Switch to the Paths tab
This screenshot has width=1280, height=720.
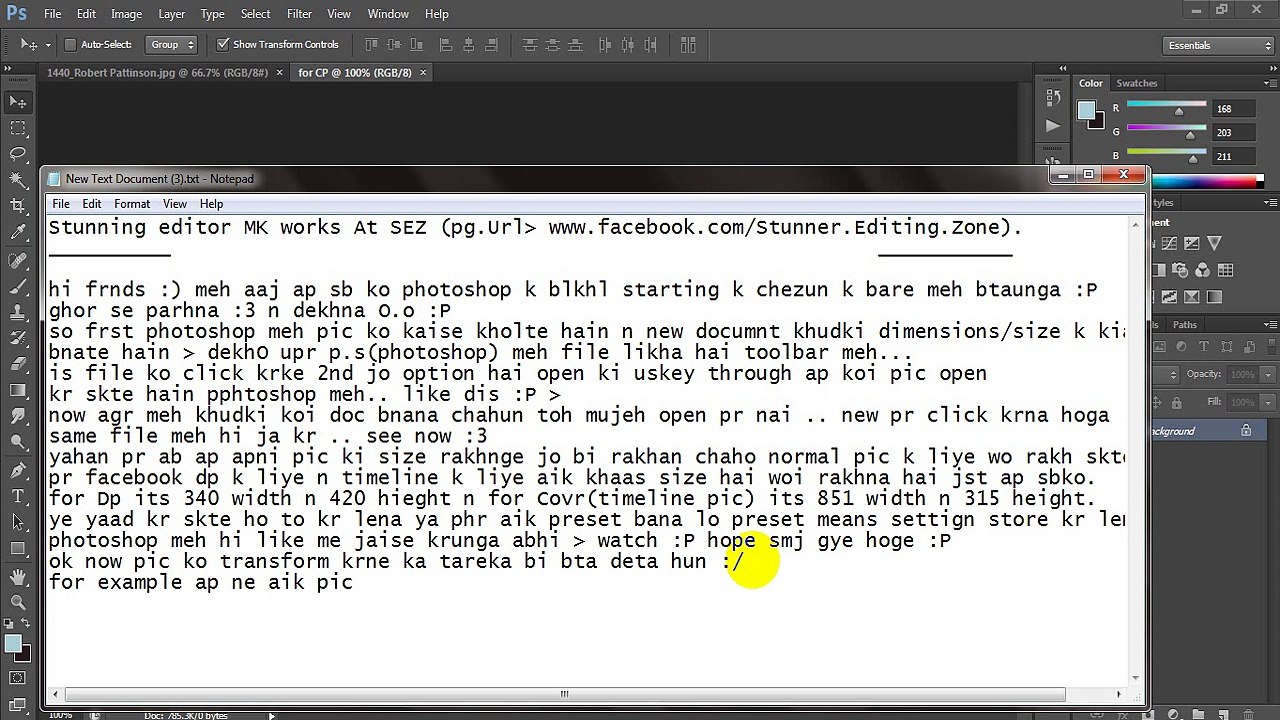pos(1185,324)
